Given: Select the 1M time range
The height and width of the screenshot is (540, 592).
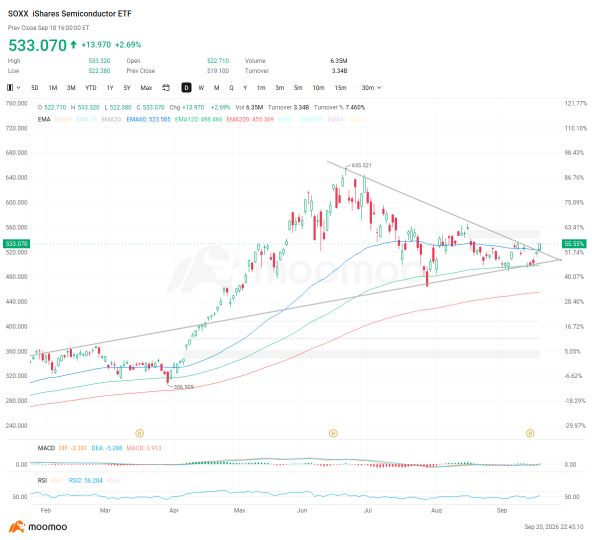Looking at the screenshot, I should [53, 88].
